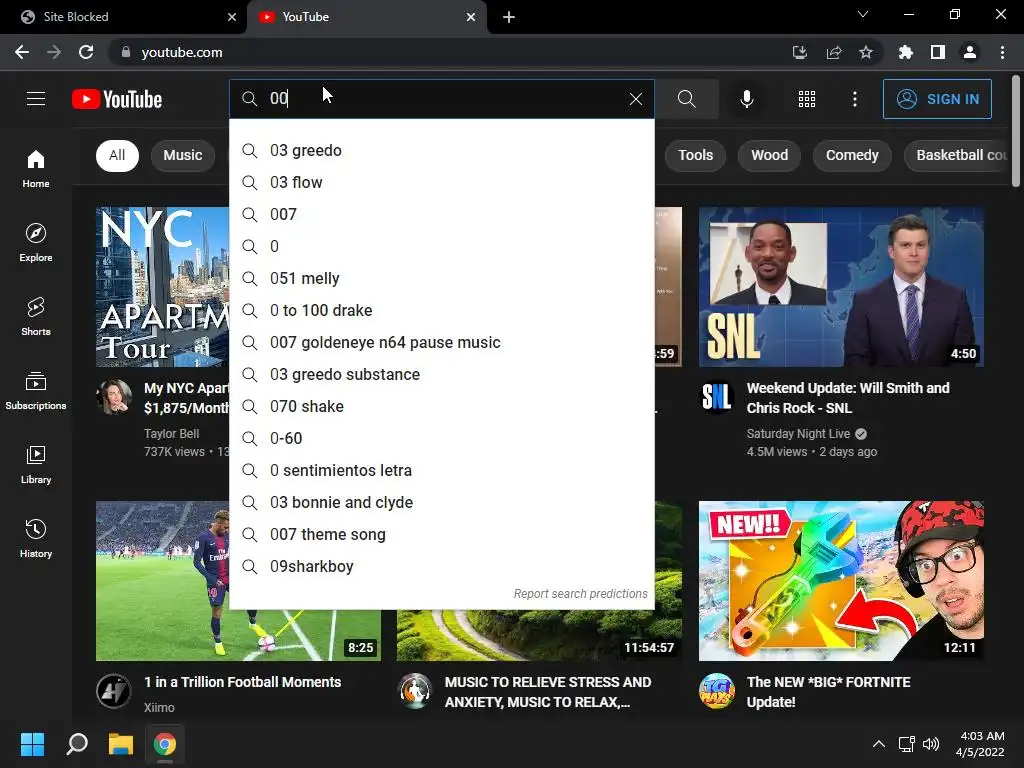Open the relaxing music video thumbnail
Image resolution: width=1024 pixels, height=768 pixels.
pyautogui.click(x=539, y=635)
